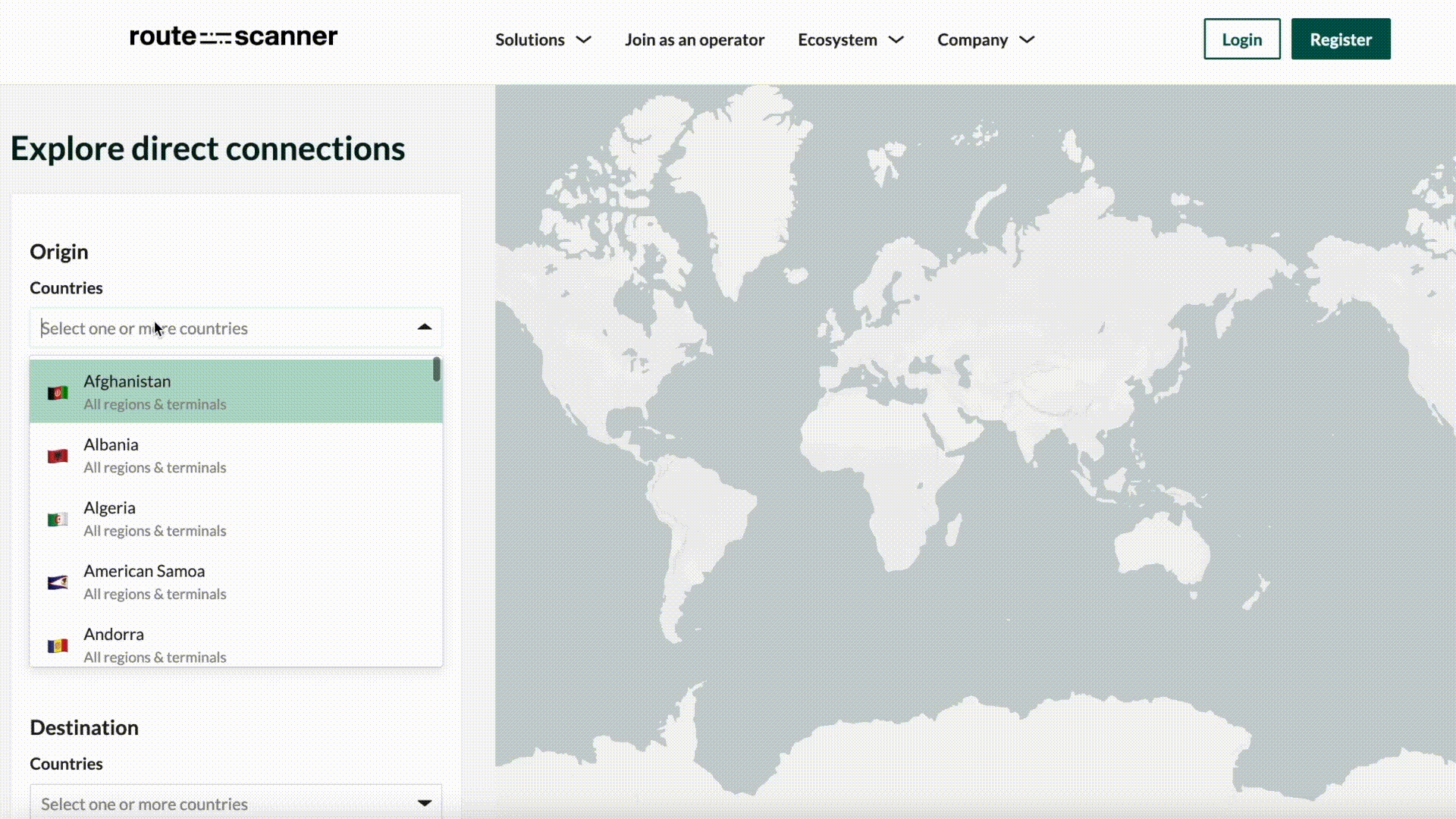The image size is (1456, 819).
Task: Click the Join as an operator link
Action: pos(694,39)
